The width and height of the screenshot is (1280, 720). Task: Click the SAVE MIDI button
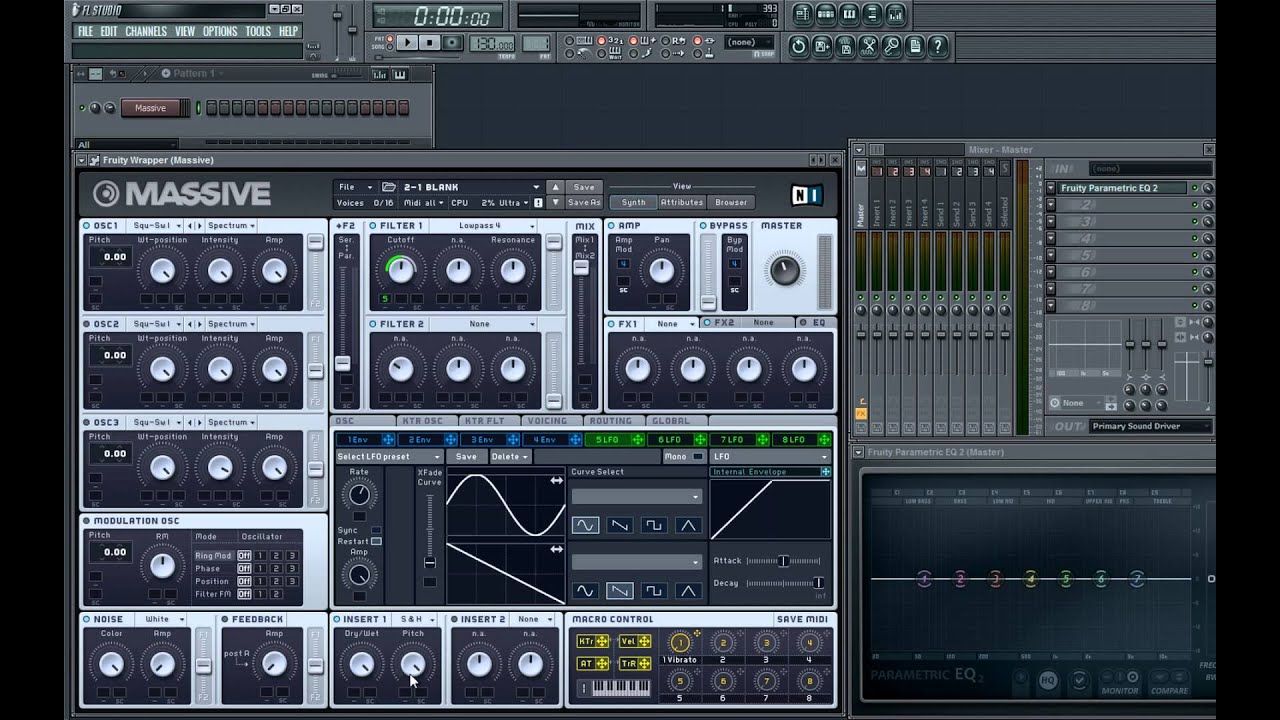coord(802,619)
